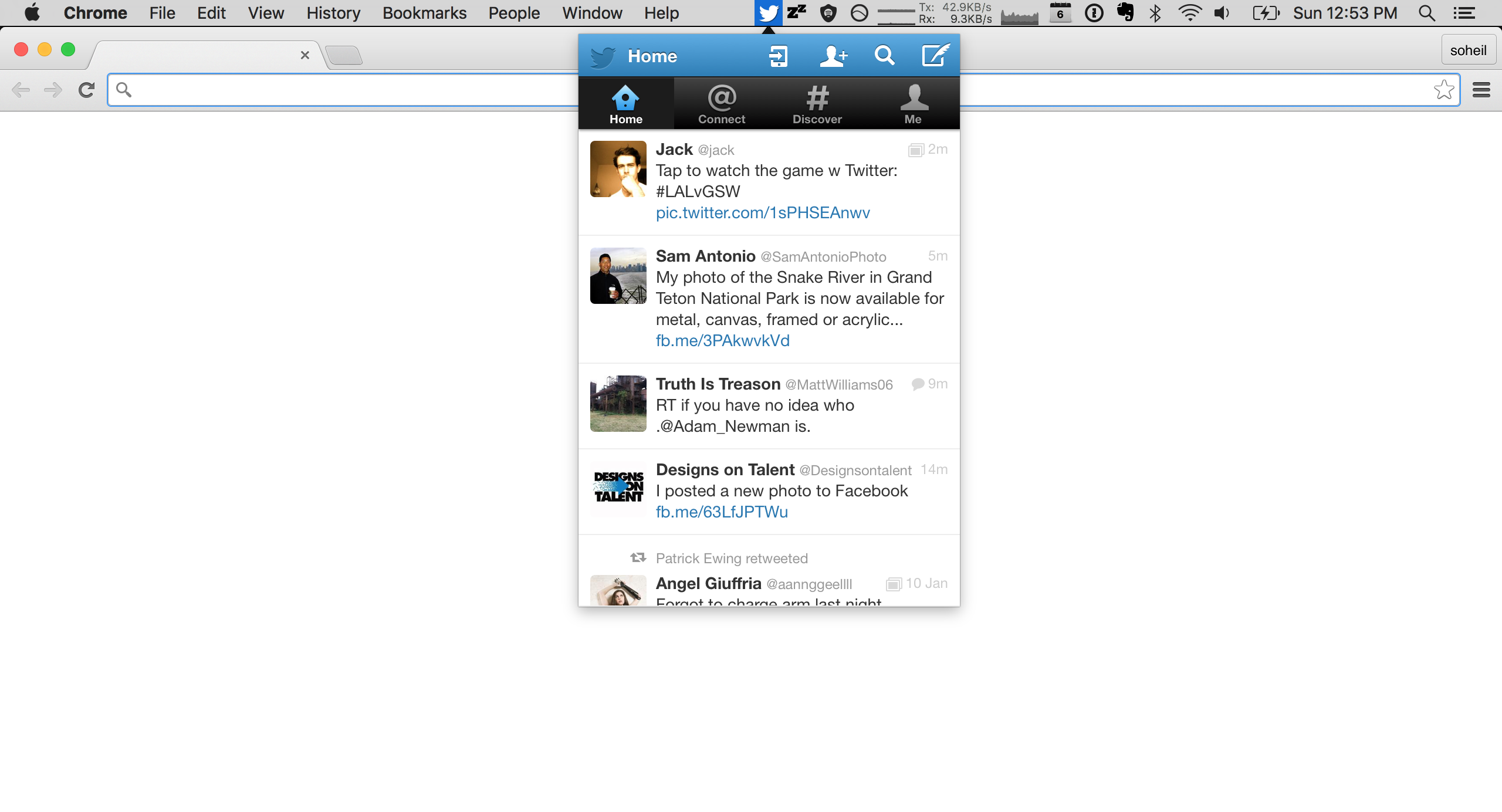Click the compose new tweet icon
Viewport: 1502px width, 812px height.
click(934, 56)
